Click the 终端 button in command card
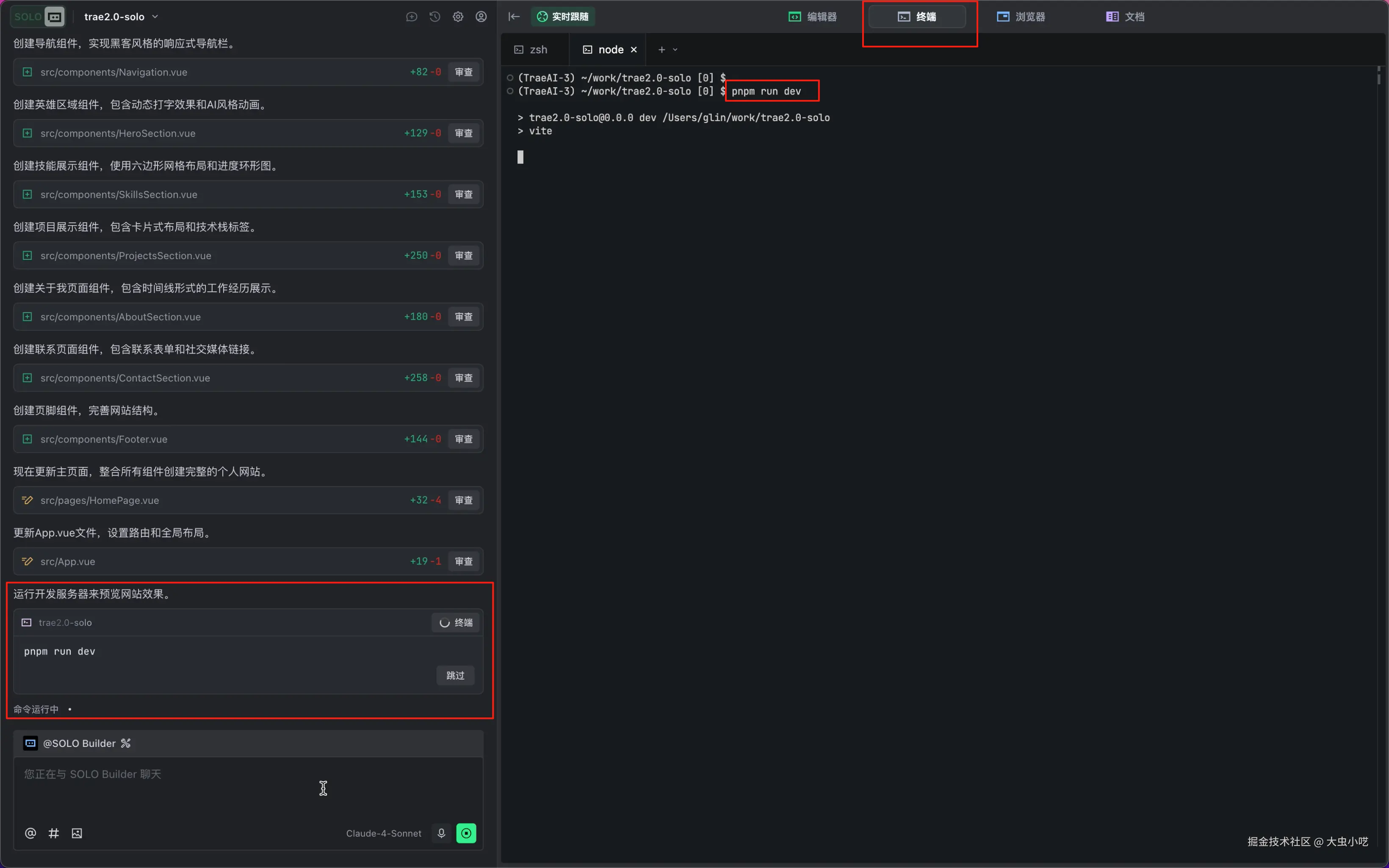Screen dimensions: 1389x868 point(456,622)
